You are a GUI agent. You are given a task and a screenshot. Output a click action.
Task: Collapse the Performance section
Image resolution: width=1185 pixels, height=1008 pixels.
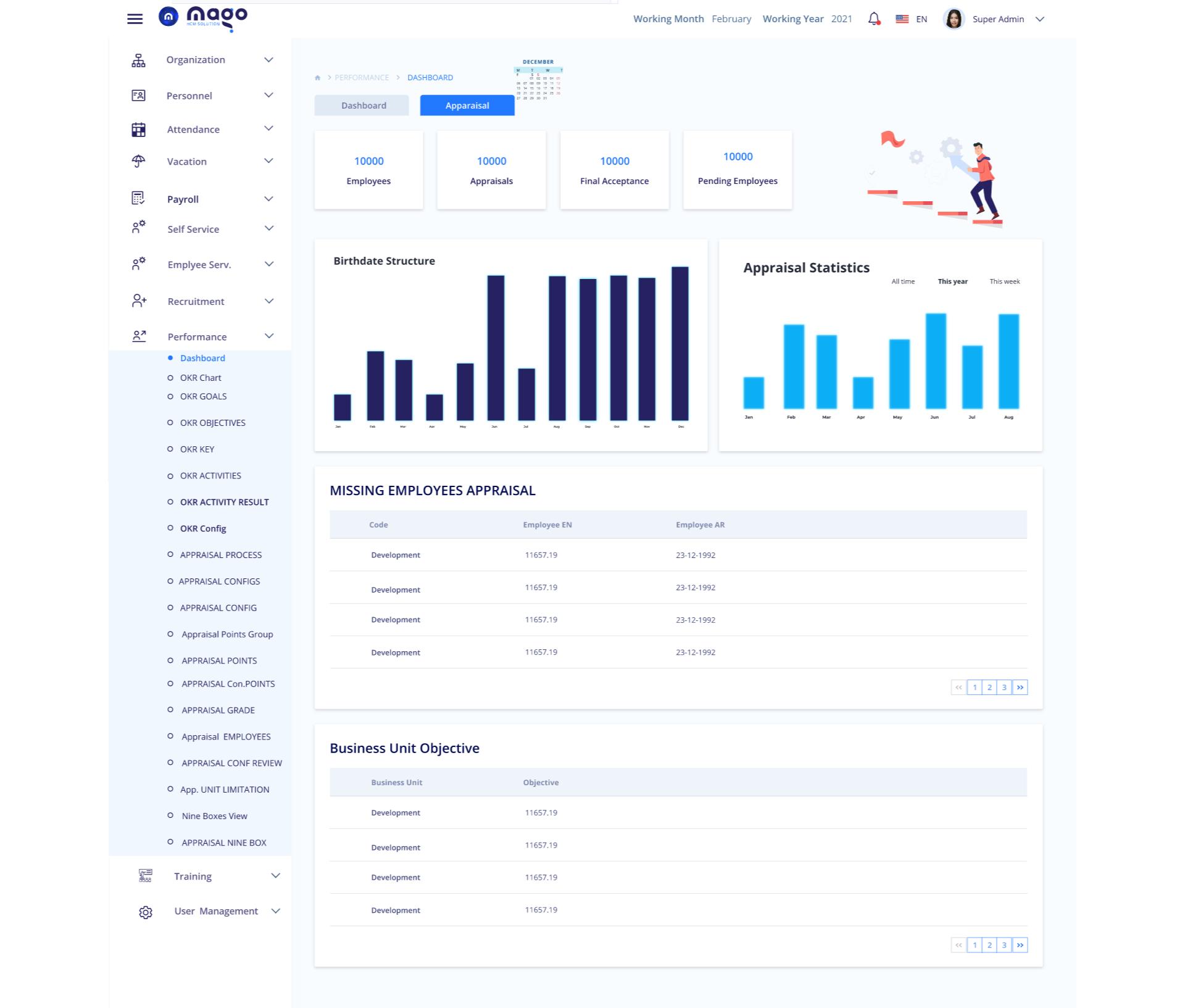[269, 336]
